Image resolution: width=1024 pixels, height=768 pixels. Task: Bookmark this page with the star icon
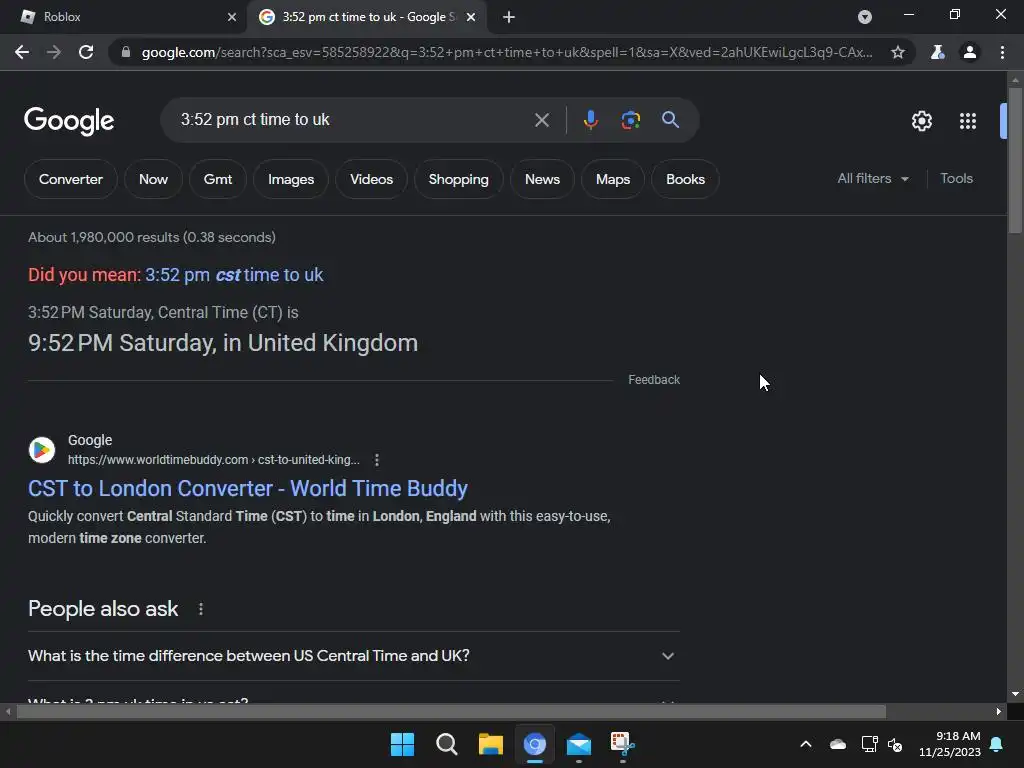click(x=898, y=52)
